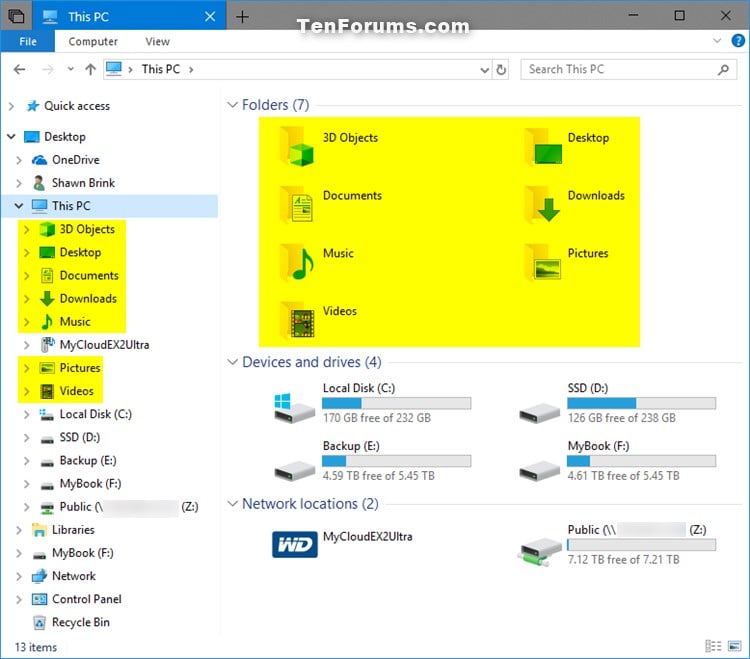
Task: Open the Pictures folder icon in Folders group
Action: (543, 262)
